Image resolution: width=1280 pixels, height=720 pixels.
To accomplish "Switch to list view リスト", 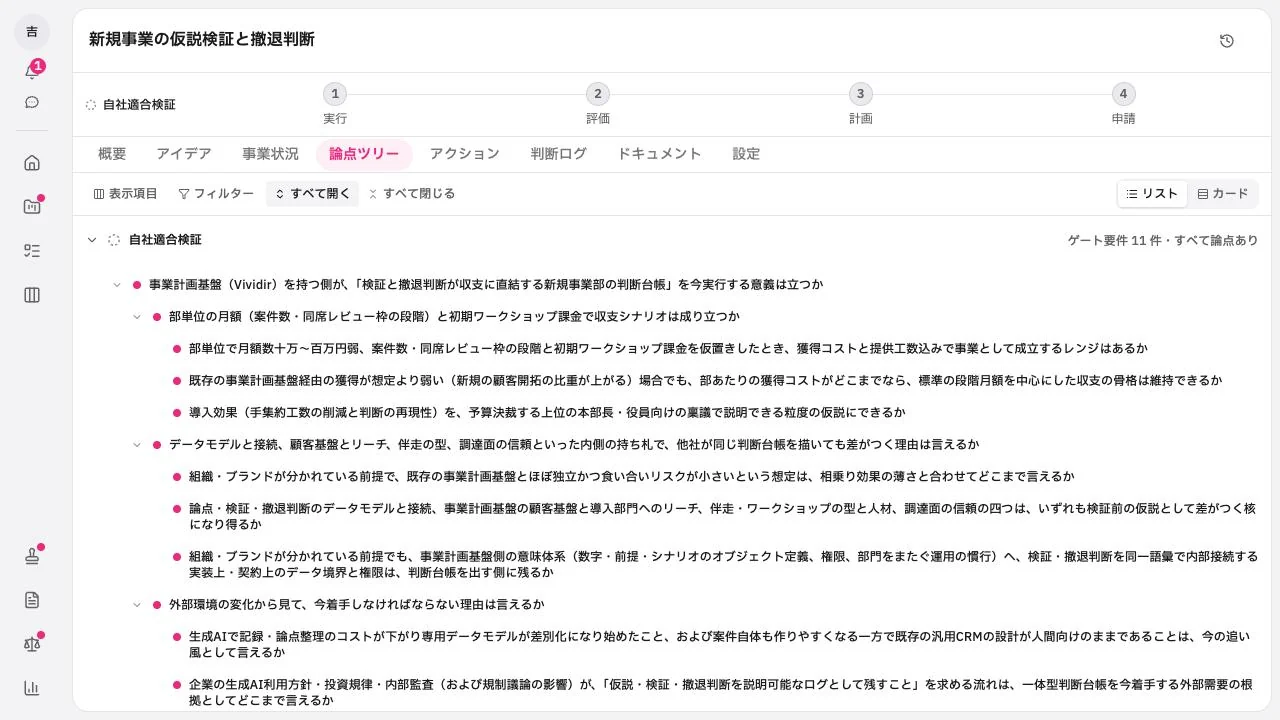I will click(1152, 194).
